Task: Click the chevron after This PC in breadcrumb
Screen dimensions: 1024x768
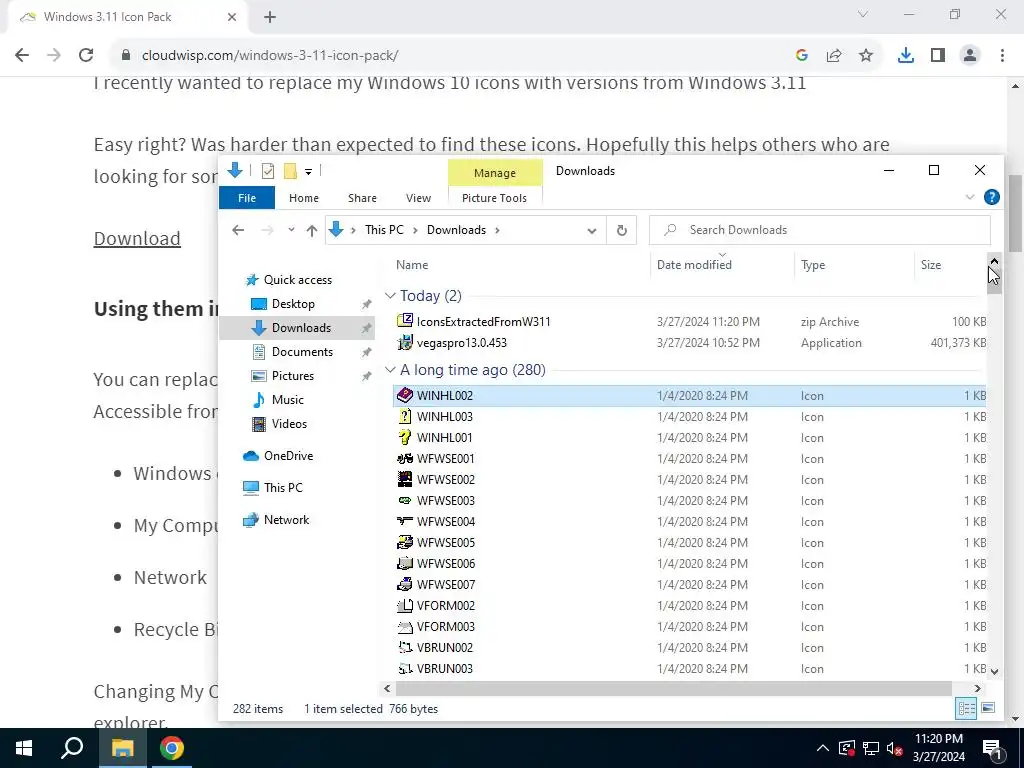Action: (x=417, y=230)
